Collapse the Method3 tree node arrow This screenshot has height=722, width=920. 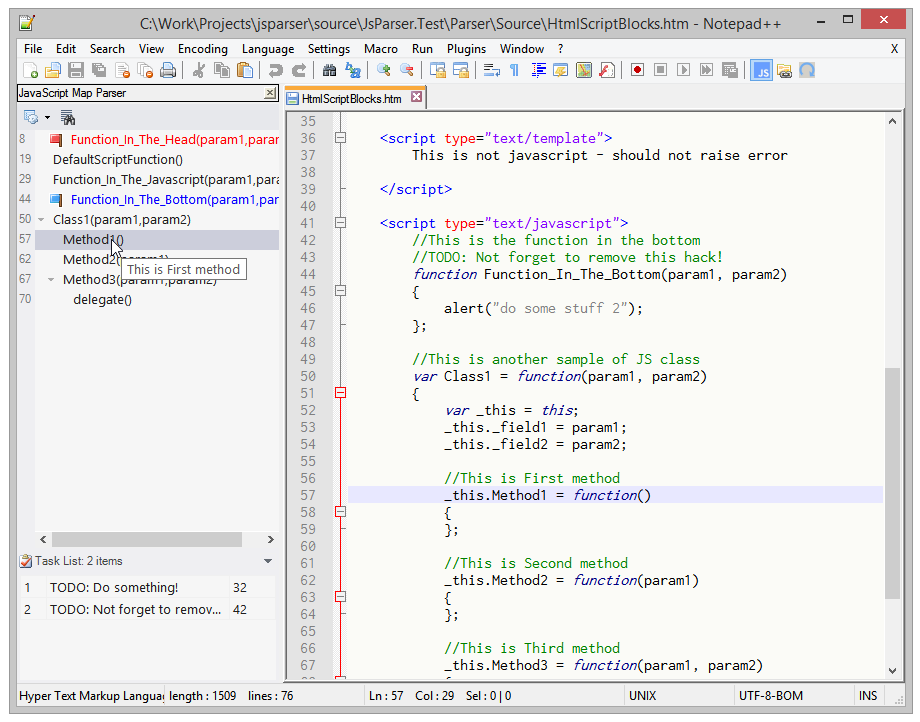pos(51,280)
